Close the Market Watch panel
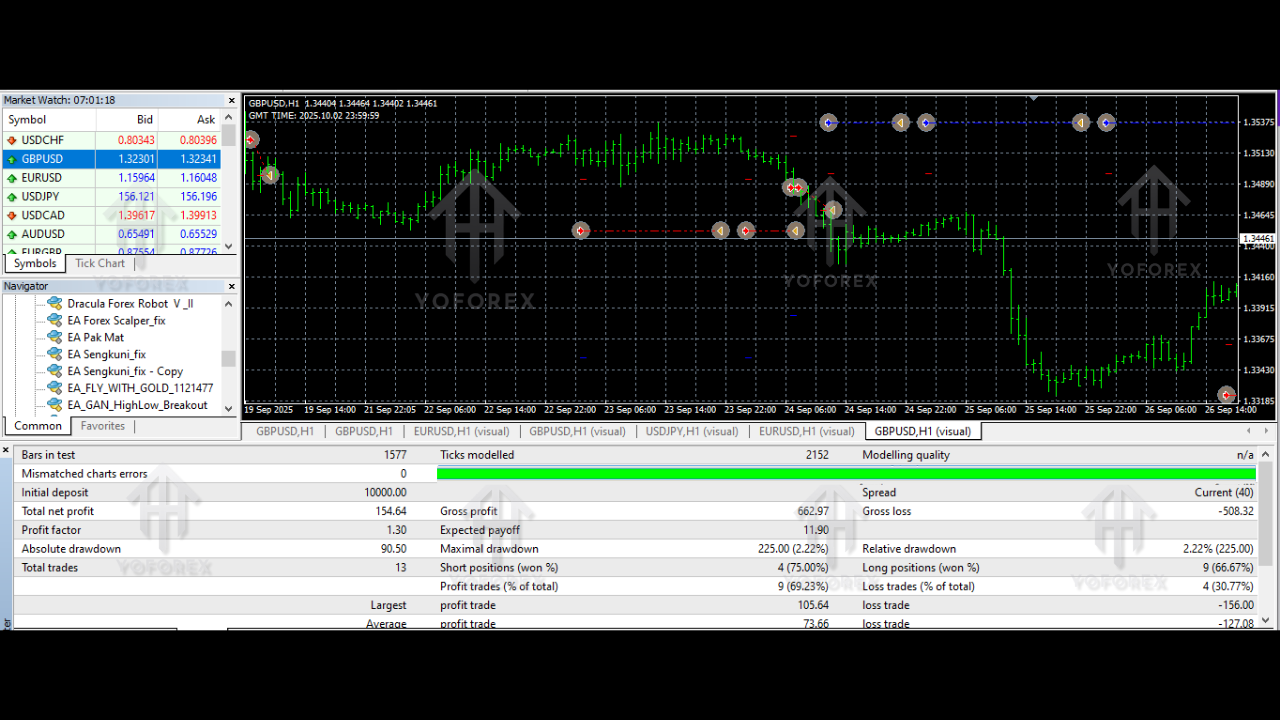1280x720 pixels. [x=231, y=100]
